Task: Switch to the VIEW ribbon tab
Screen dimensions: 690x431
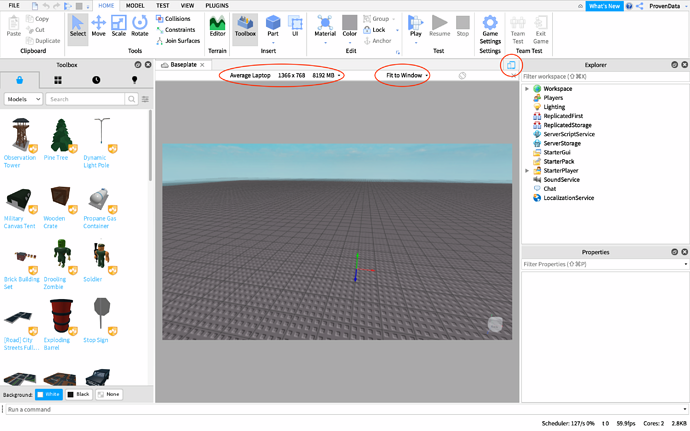Action: point(187,6)
